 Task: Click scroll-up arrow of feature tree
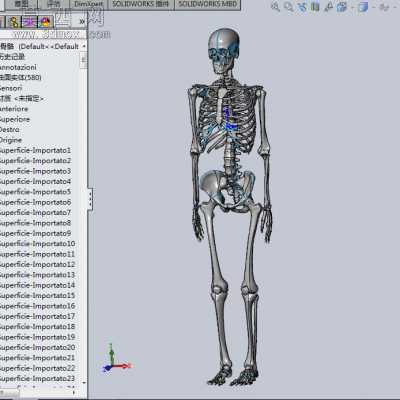[x=84, y=46]
